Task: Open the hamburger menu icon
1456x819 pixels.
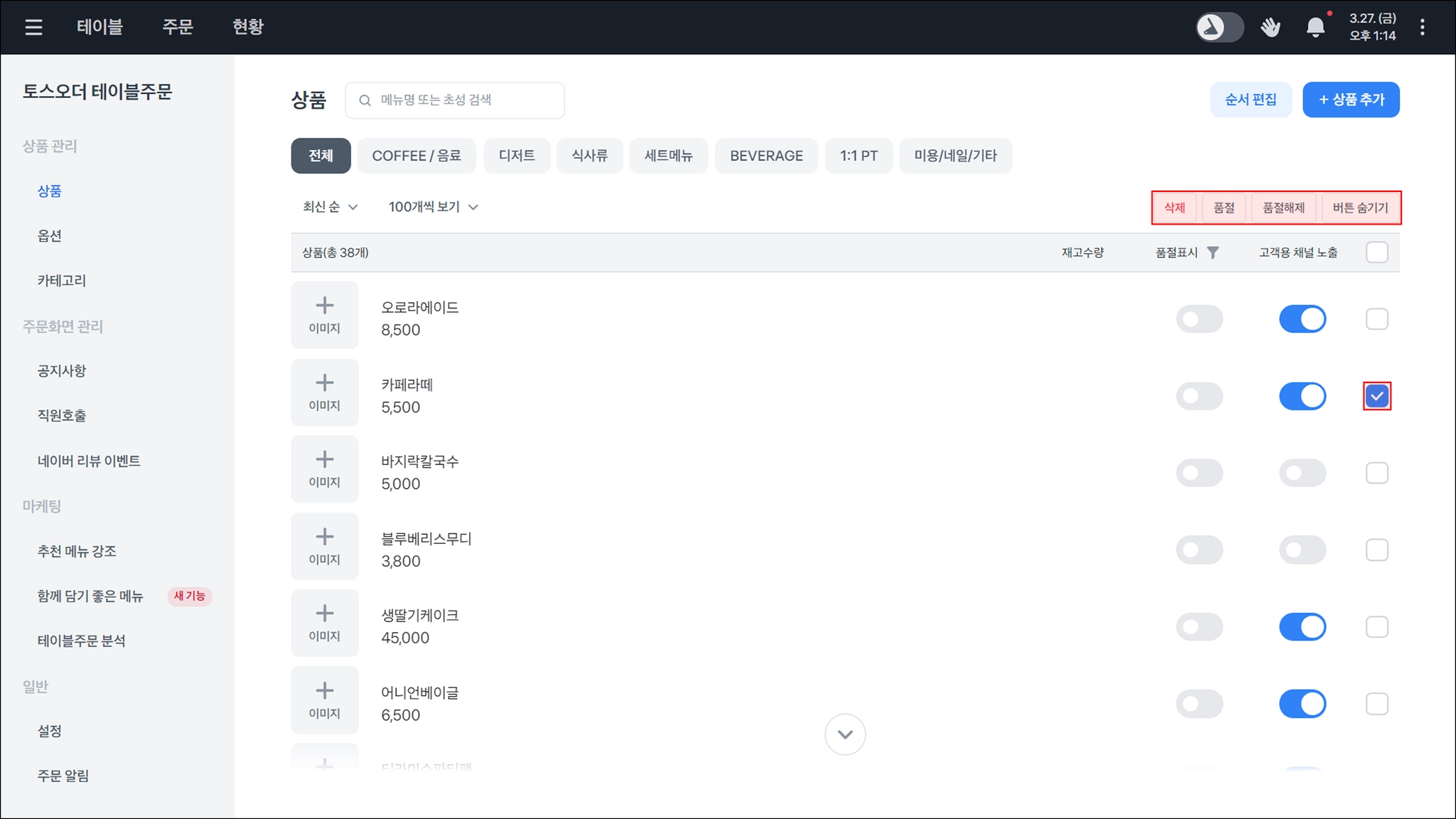Action: coord(33,27)
